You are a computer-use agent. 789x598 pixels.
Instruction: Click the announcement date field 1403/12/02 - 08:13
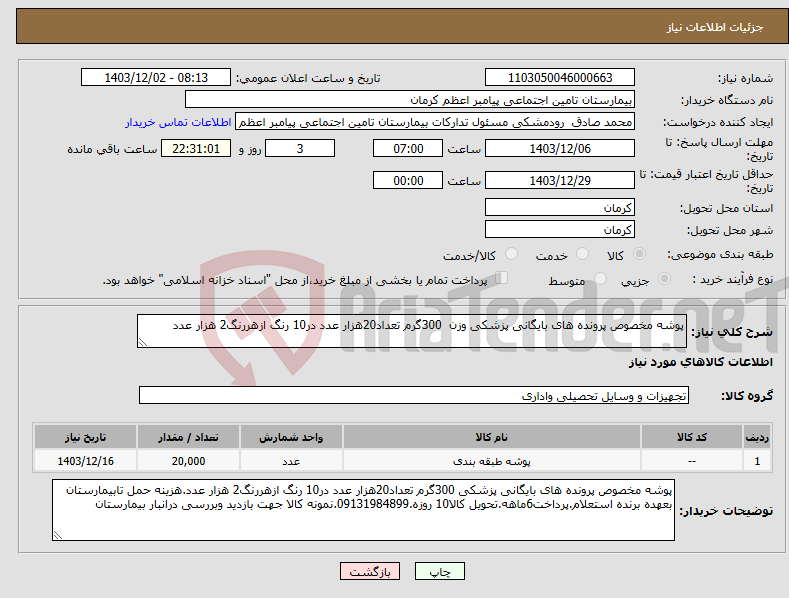tap(155, 78)
